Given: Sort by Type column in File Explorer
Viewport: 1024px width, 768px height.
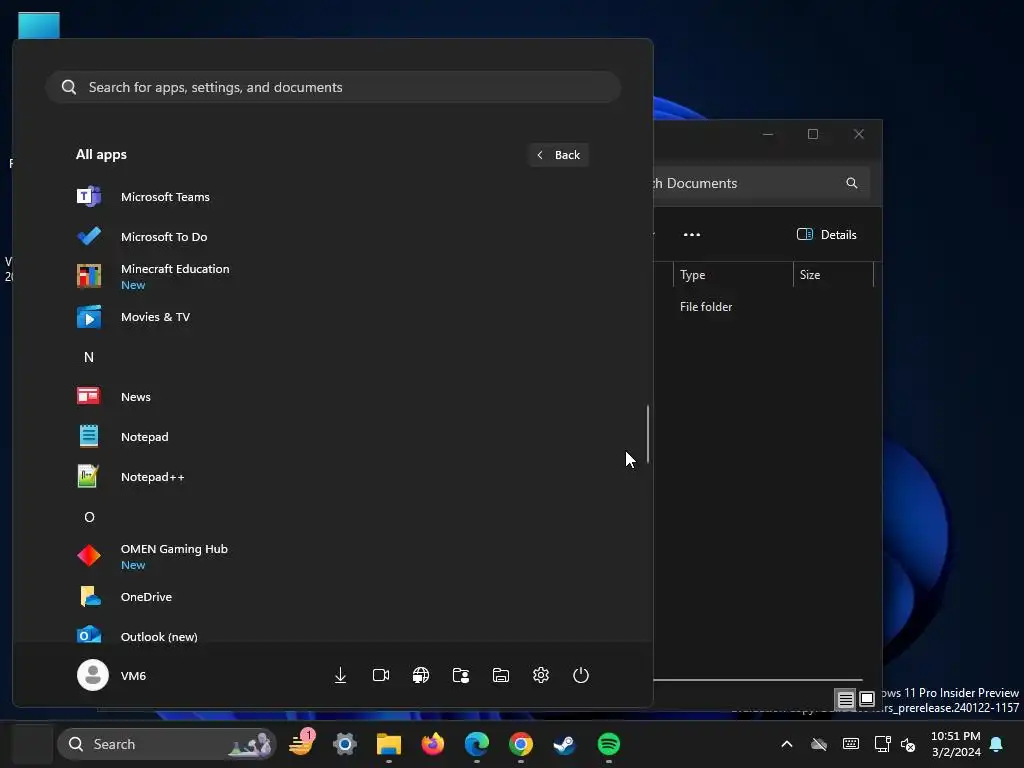Looking at the screenshot, I should coord(733,275).
